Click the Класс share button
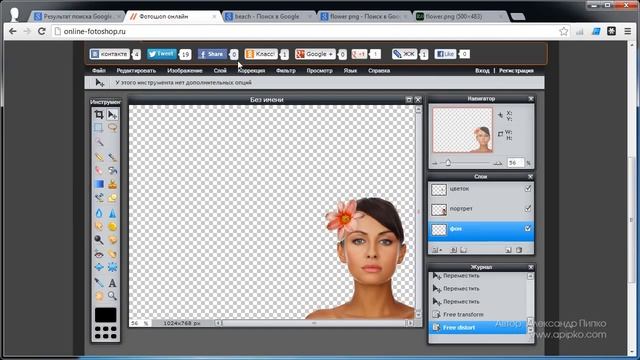This screenshot has width=640, height=360. tap(261, 54)
